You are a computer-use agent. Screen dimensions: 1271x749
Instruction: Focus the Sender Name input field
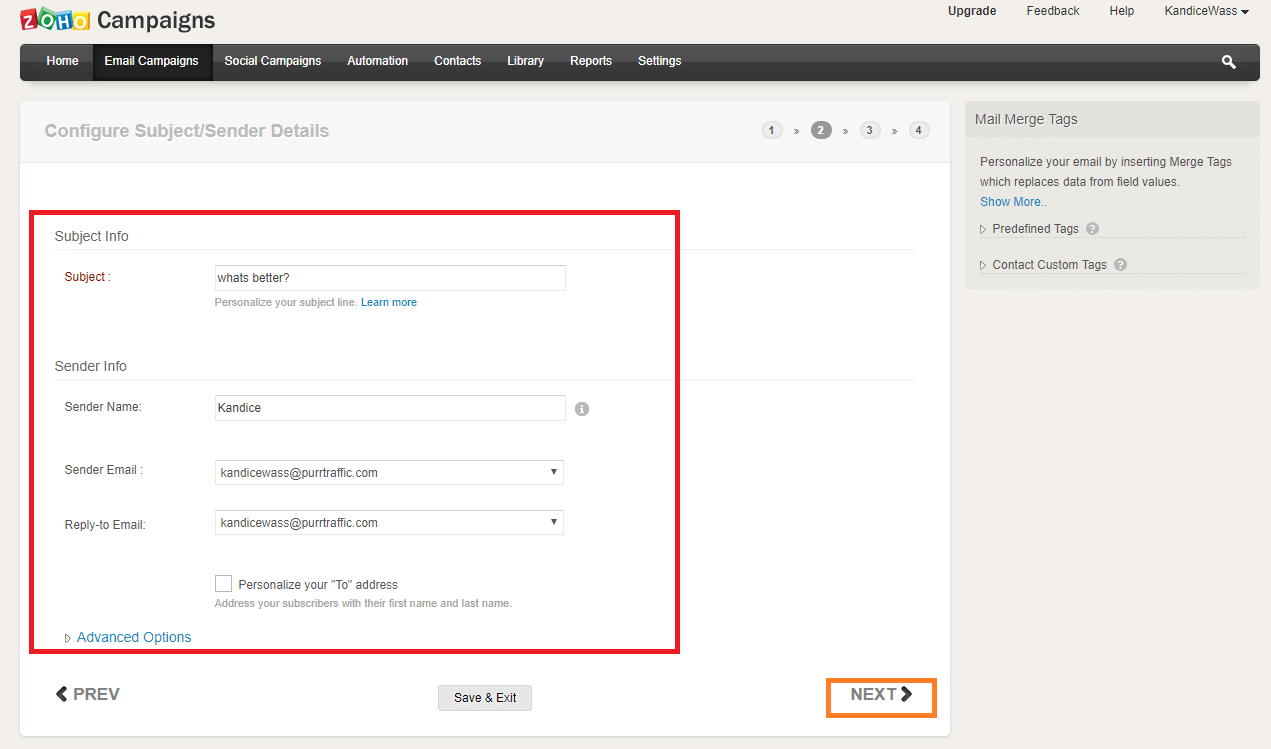pyautogui.click(x=390, y=408)
